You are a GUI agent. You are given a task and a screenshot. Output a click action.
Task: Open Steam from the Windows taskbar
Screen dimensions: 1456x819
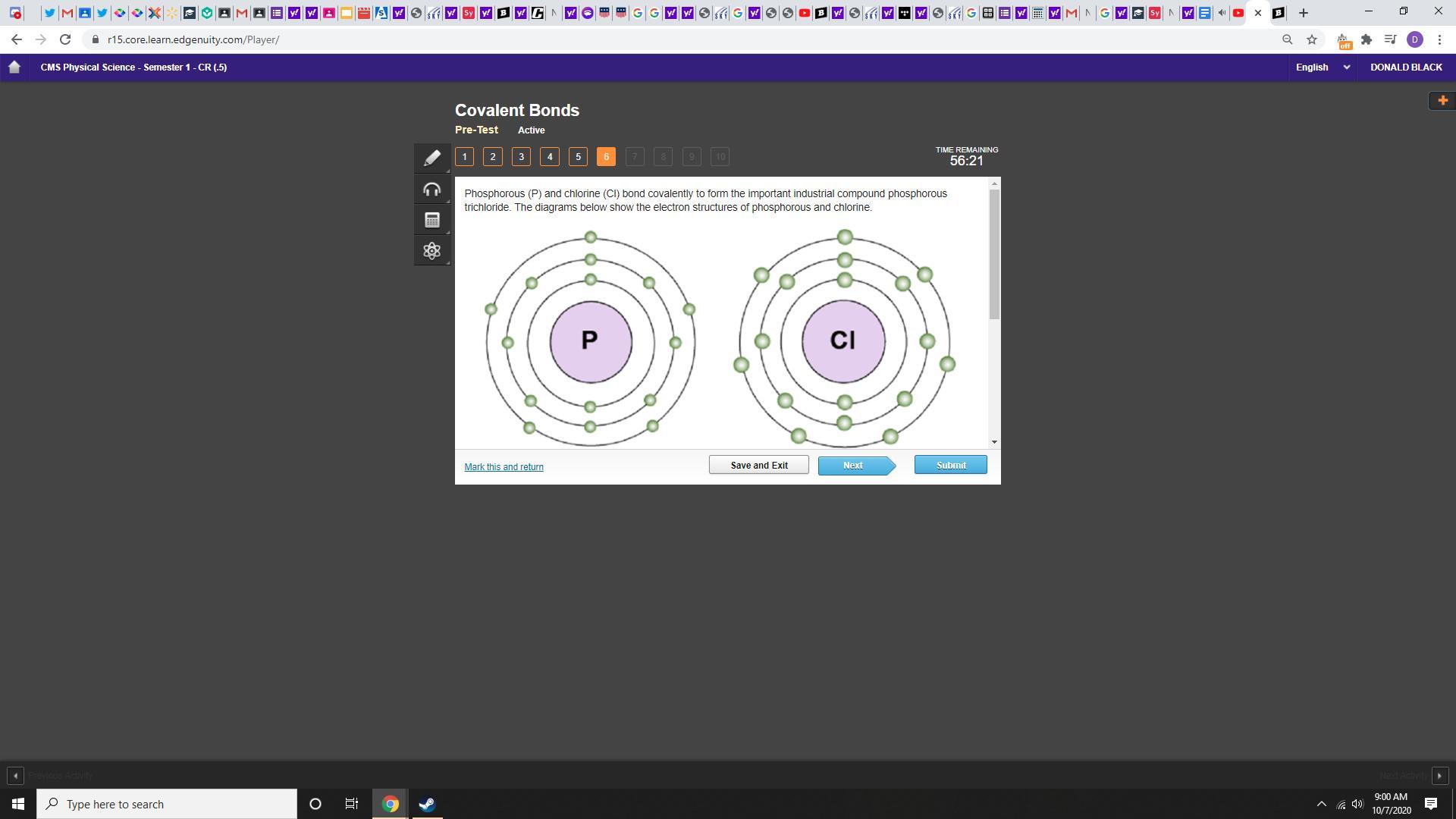[427, 804]
